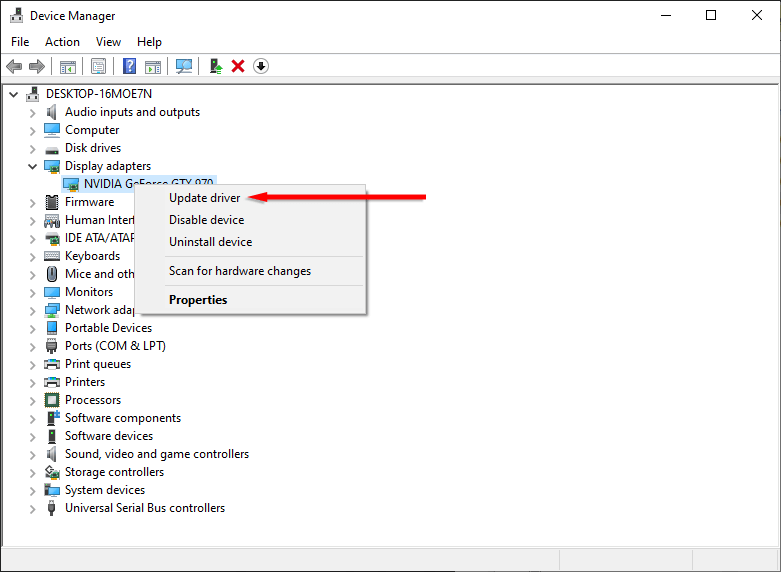781x572 pixels.
Task: Click the Portable Devices icon
Action: [x=52, y=328]
